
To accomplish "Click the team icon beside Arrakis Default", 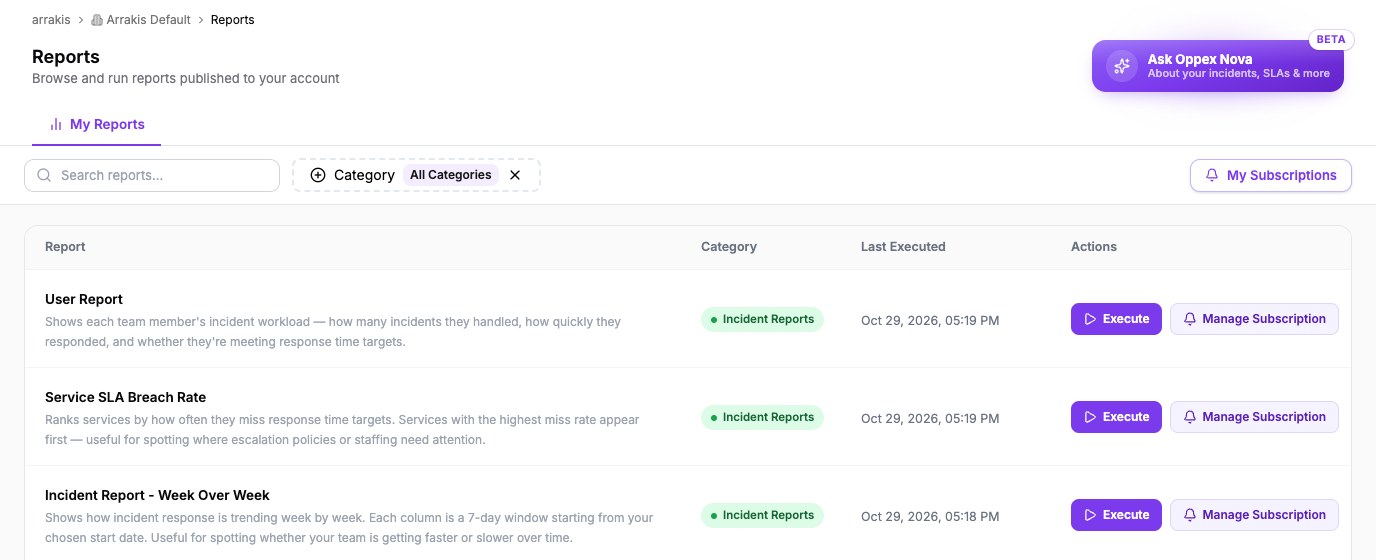I will [97, 20].
